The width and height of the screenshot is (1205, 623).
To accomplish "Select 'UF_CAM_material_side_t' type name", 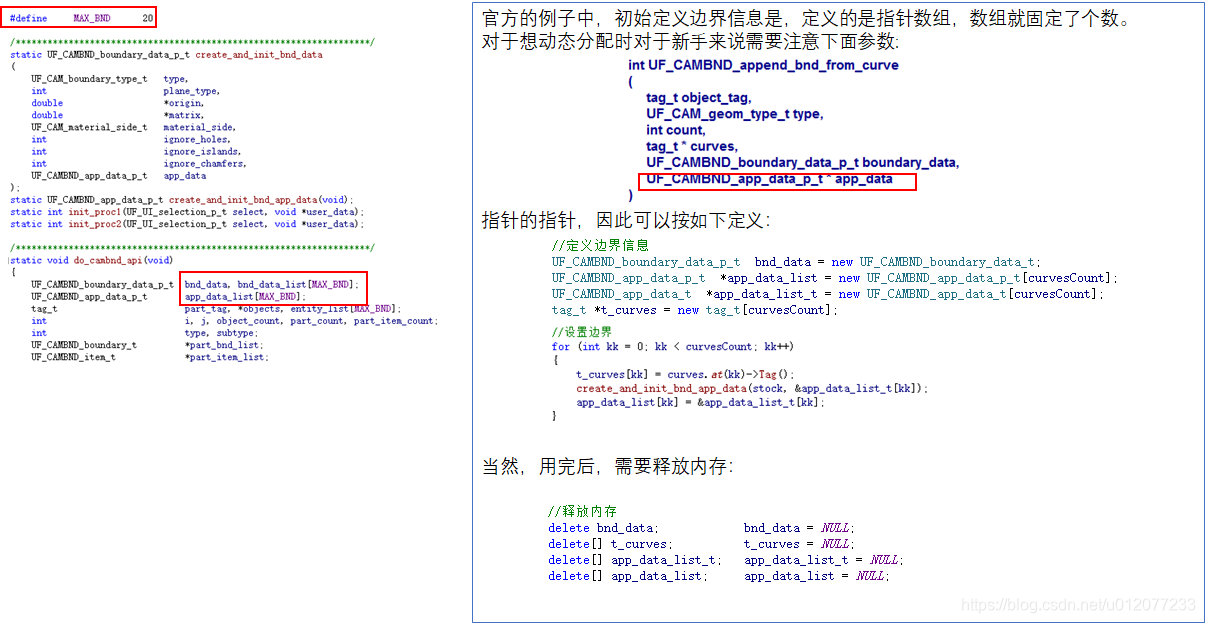I will pos(89,127).
